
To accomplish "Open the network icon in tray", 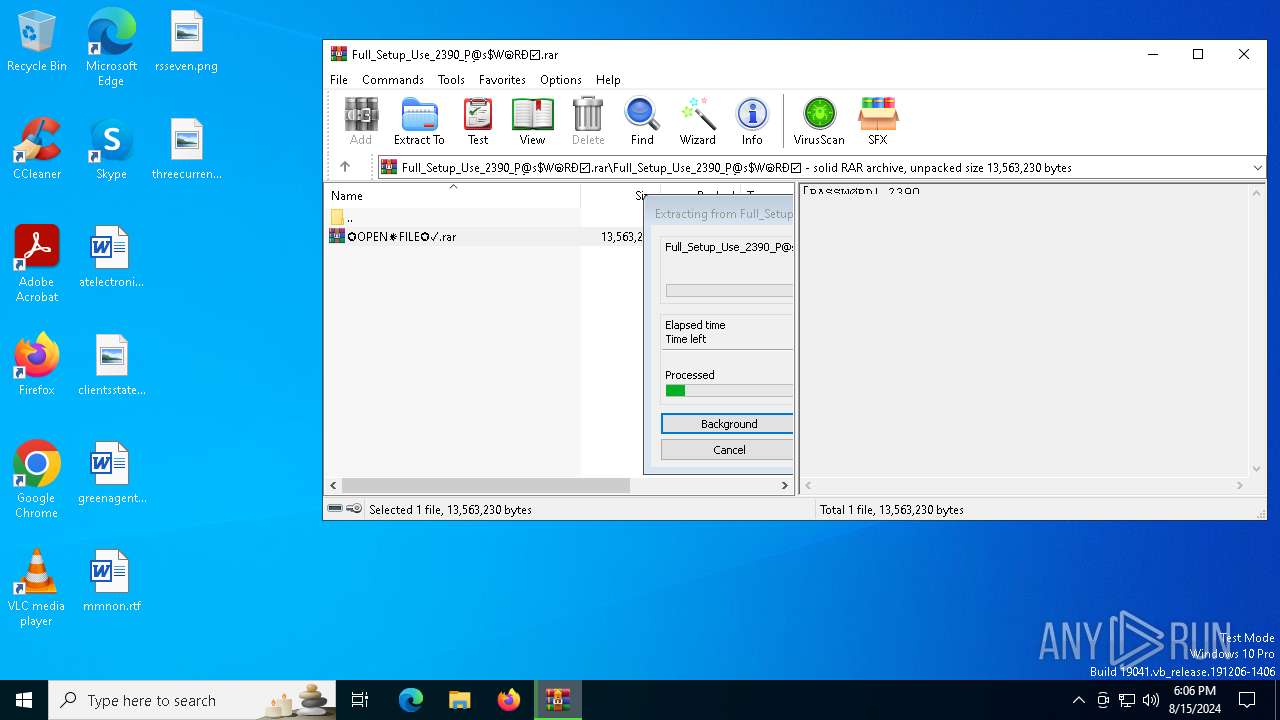I will point(1127,700).
